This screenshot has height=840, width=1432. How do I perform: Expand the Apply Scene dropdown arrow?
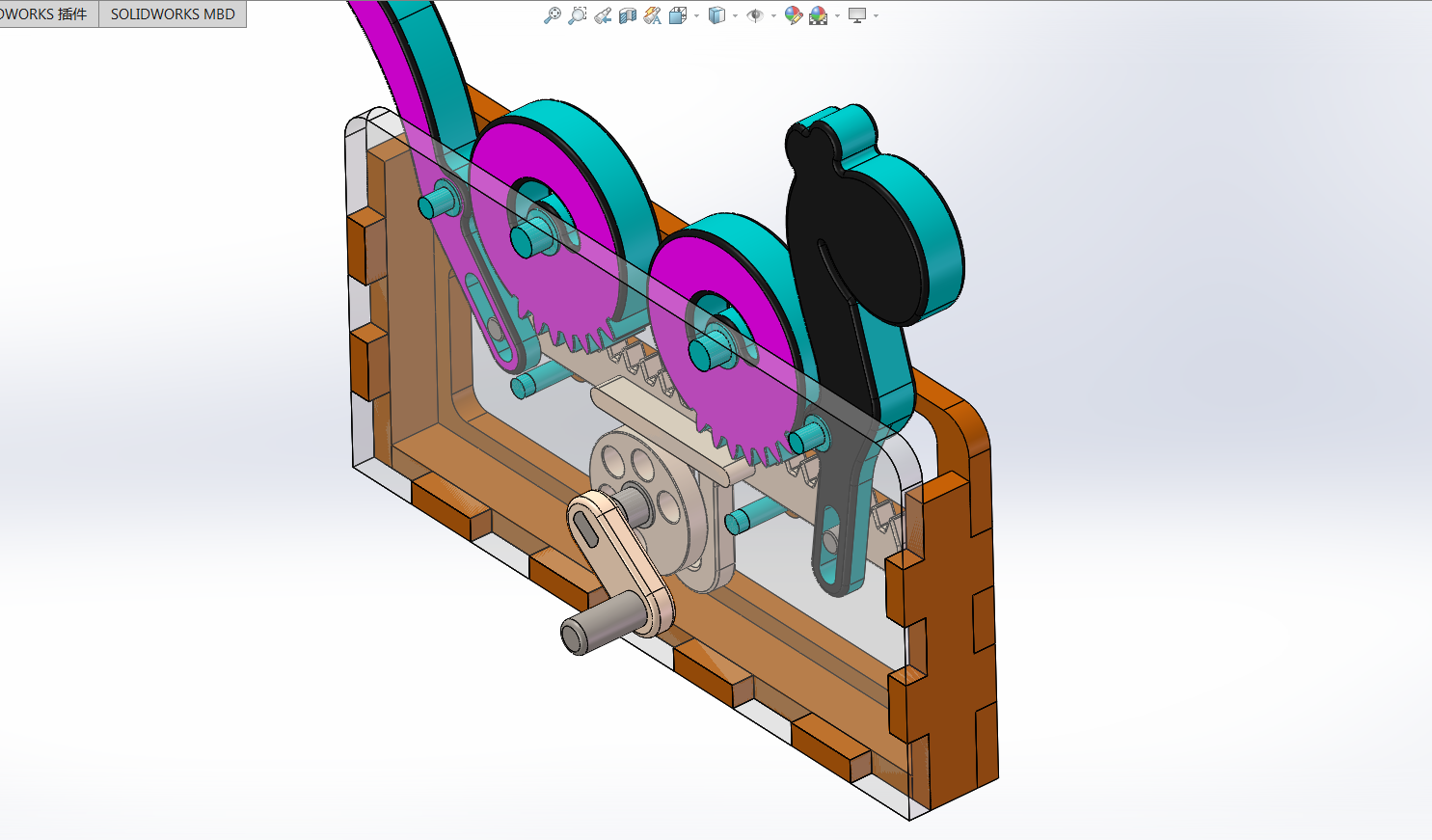coord(837,15)
